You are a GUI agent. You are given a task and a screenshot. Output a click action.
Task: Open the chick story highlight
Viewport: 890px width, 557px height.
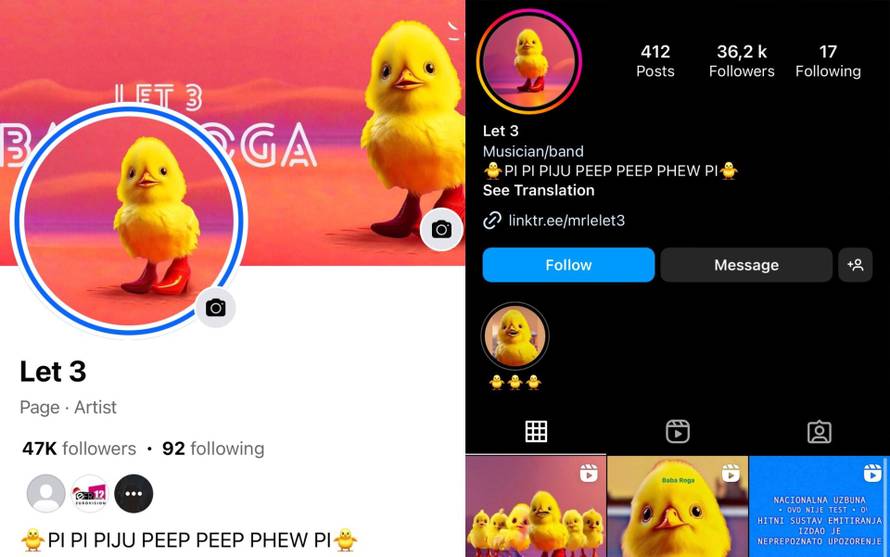[x=515, y=336]
